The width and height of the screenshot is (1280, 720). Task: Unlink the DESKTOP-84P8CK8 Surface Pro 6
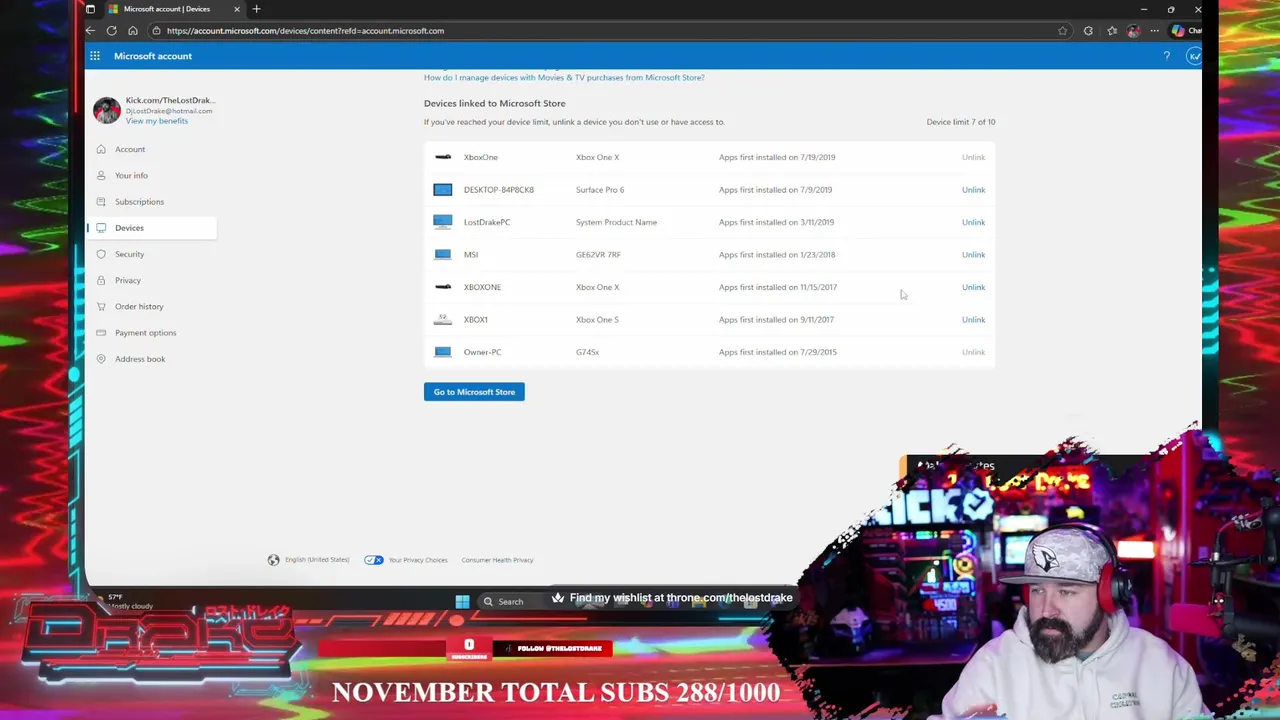pyautogui.click(x=973, y=189)
